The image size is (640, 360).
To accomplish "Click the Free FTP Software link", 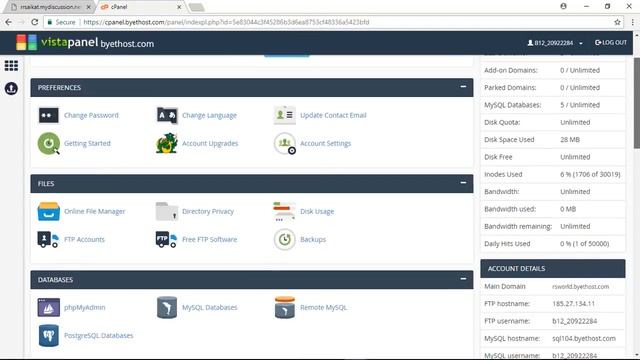I will [x=209, y=240].
